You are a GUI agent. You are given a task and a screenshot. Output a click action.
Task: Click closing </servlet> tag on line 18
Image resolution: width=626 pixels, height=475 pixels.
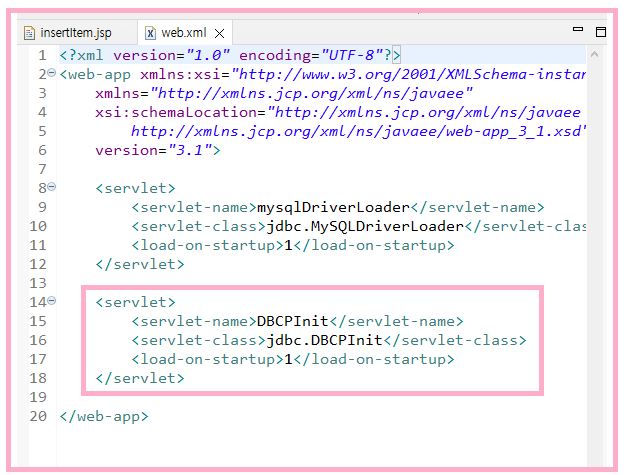pos(140,378)
